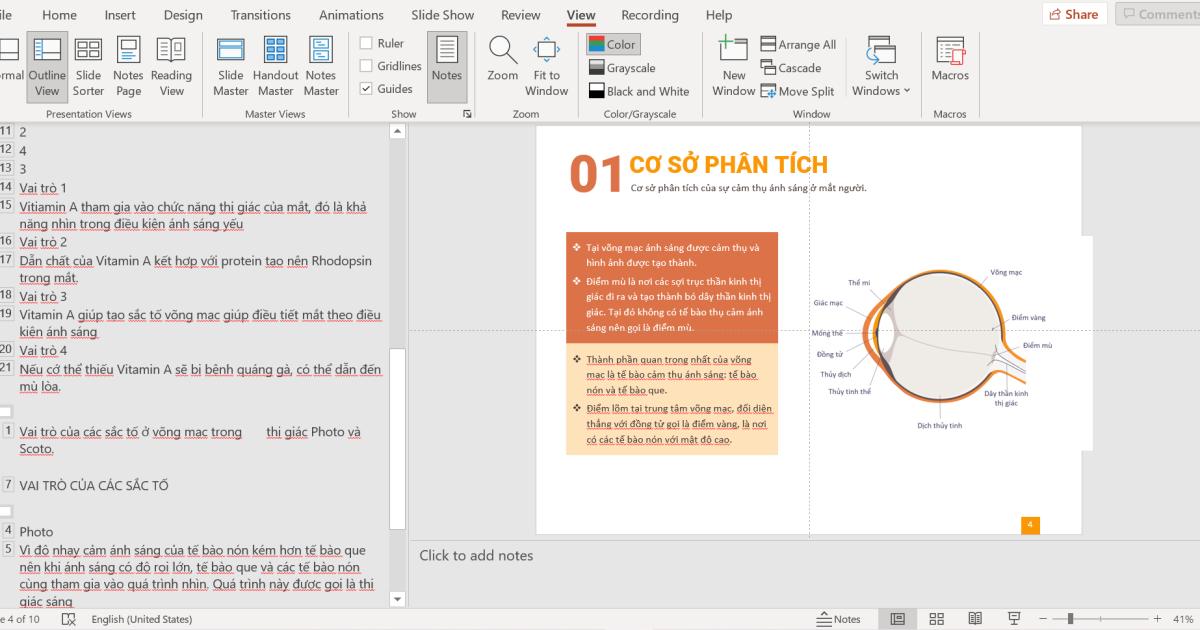The image size is (1200, 630).
Task: Open the Slide Show tab
Action: 443,15
